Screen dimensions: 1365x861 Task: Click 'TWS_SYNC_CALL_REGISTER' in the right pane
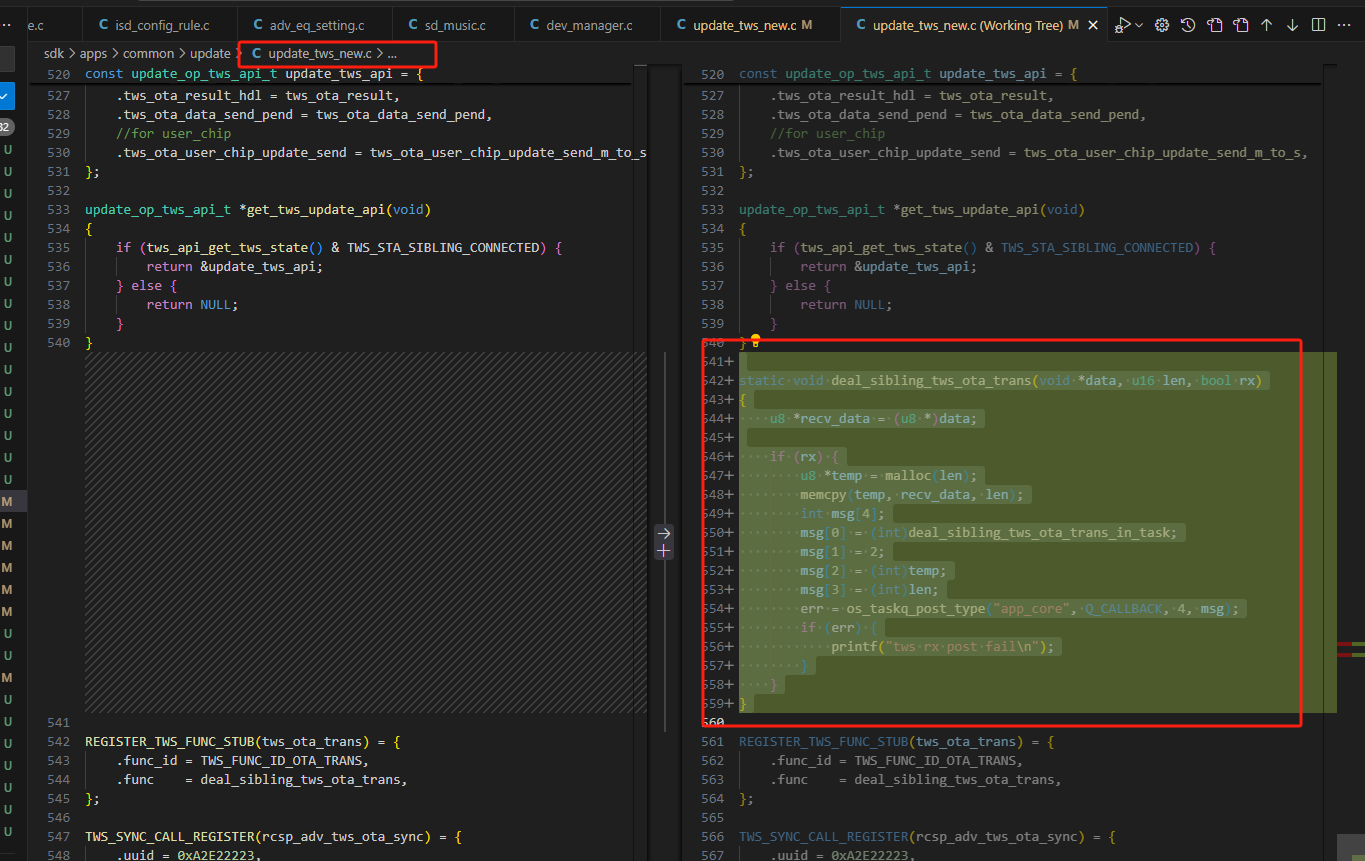(x=823, y=837)
